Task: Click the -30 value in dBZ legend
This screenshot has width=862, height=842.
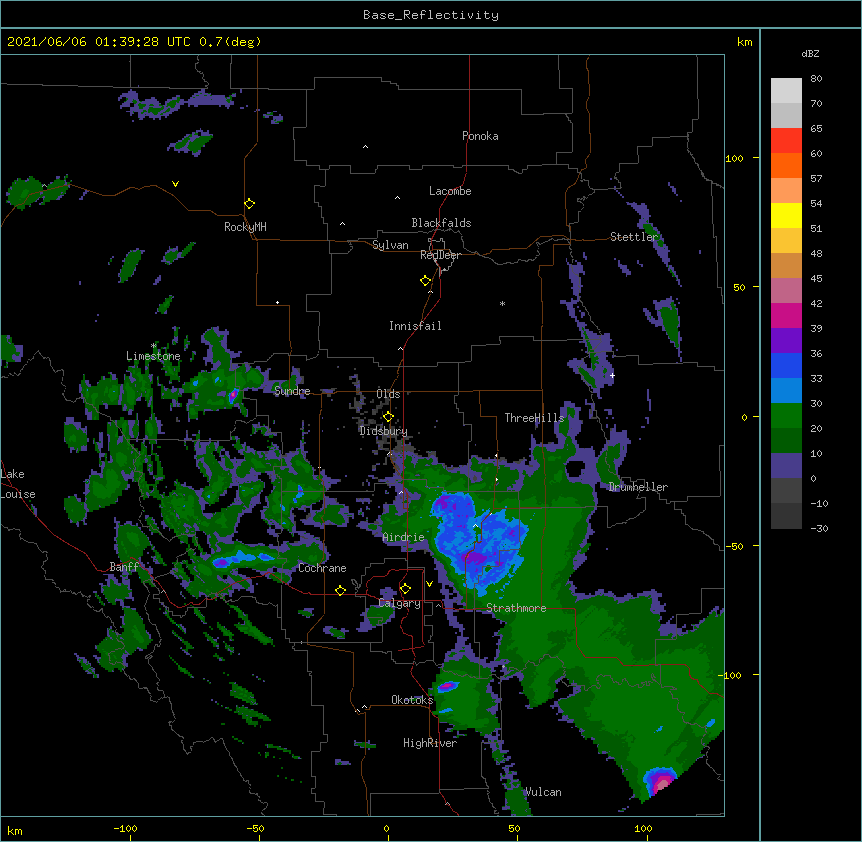Action: (x=819, y=529)
